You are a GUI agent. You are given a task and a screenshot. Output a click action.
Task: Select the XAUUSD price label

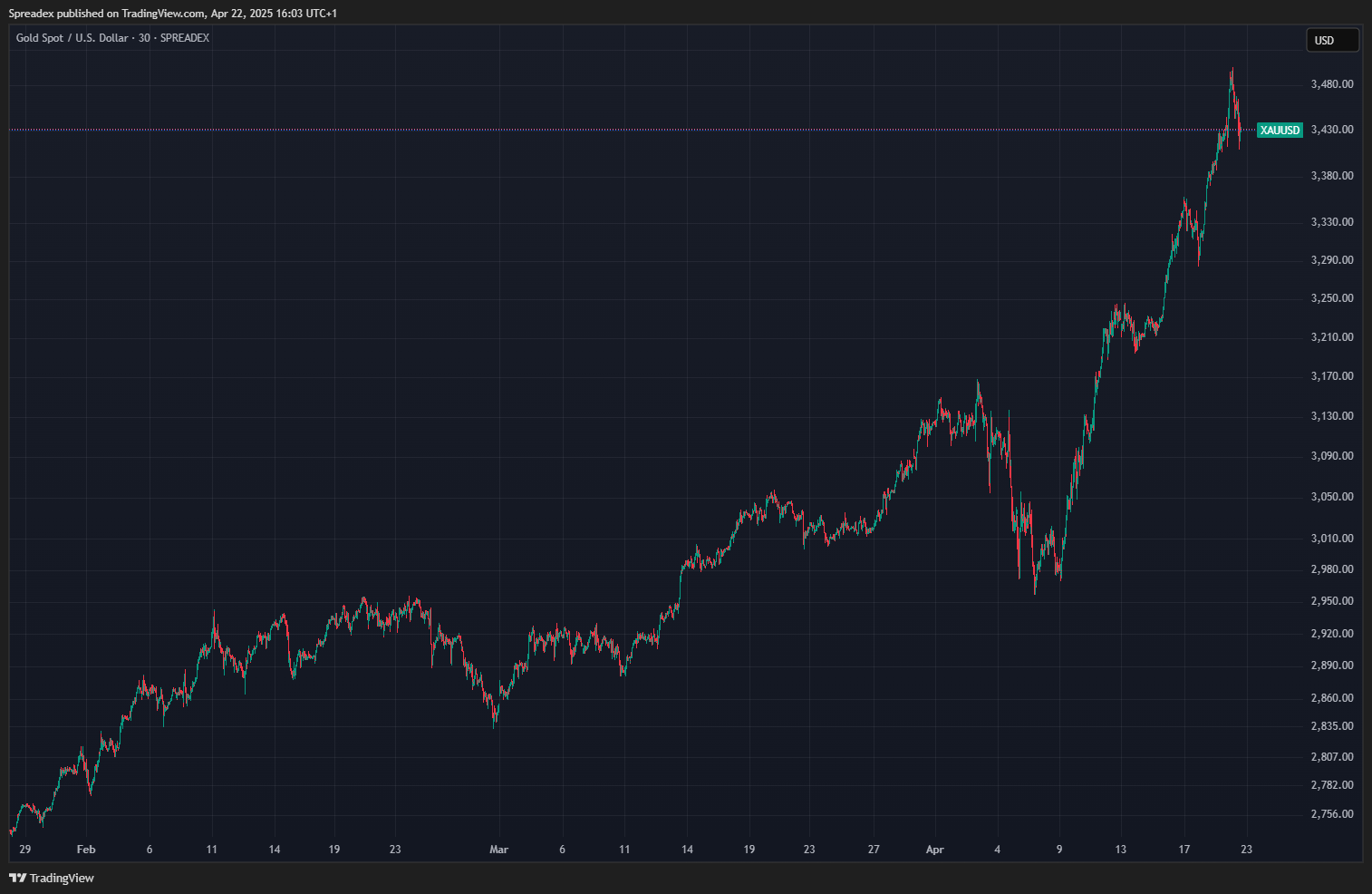pyautogui.click(x=1280, y=131)
